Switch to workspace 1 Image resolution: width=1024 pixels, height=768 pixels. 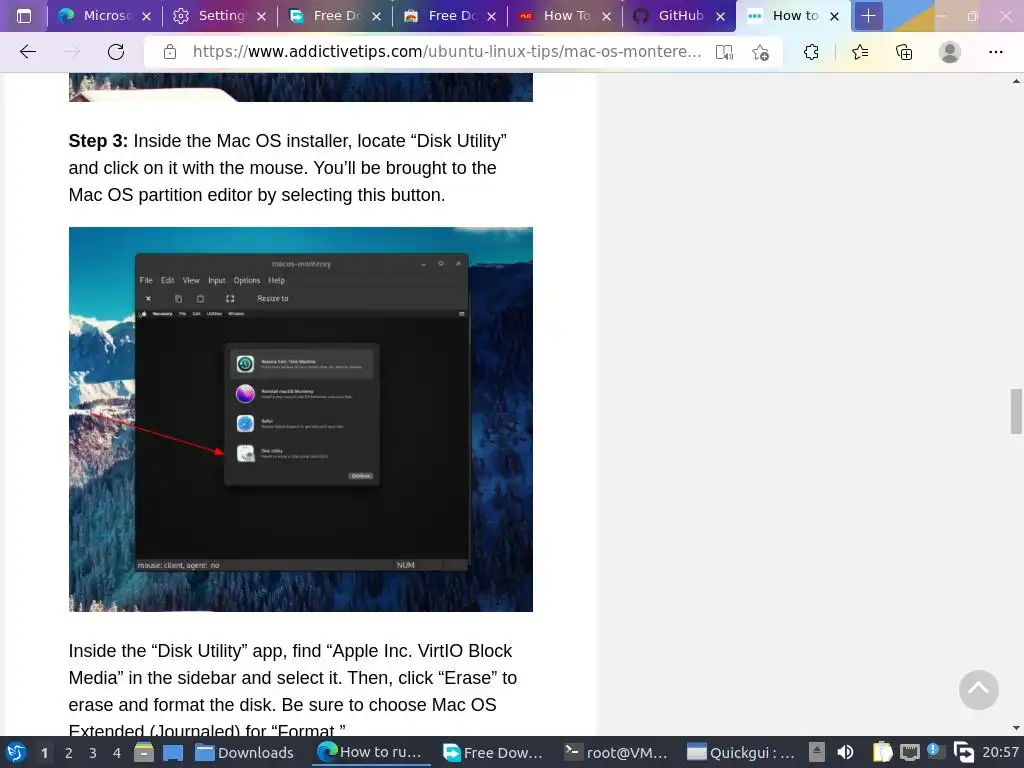click(44, 753)
